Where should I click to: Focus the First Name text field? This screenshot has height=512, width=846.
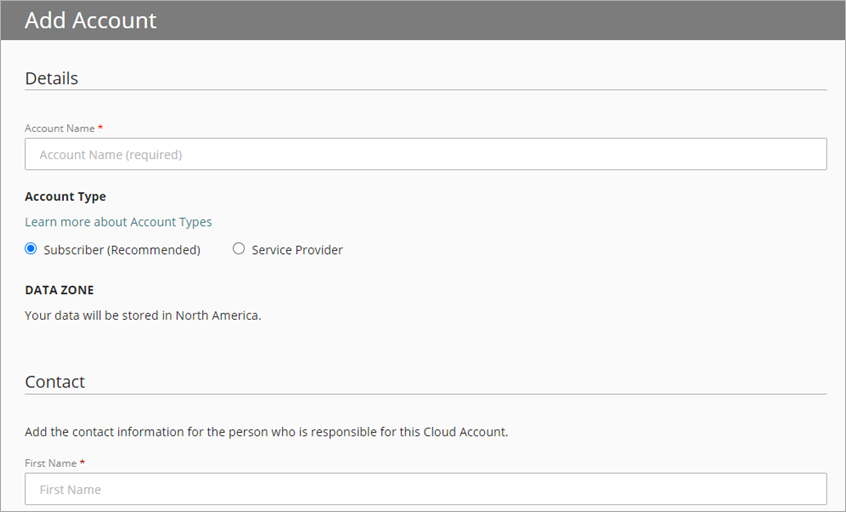point(425,489)
